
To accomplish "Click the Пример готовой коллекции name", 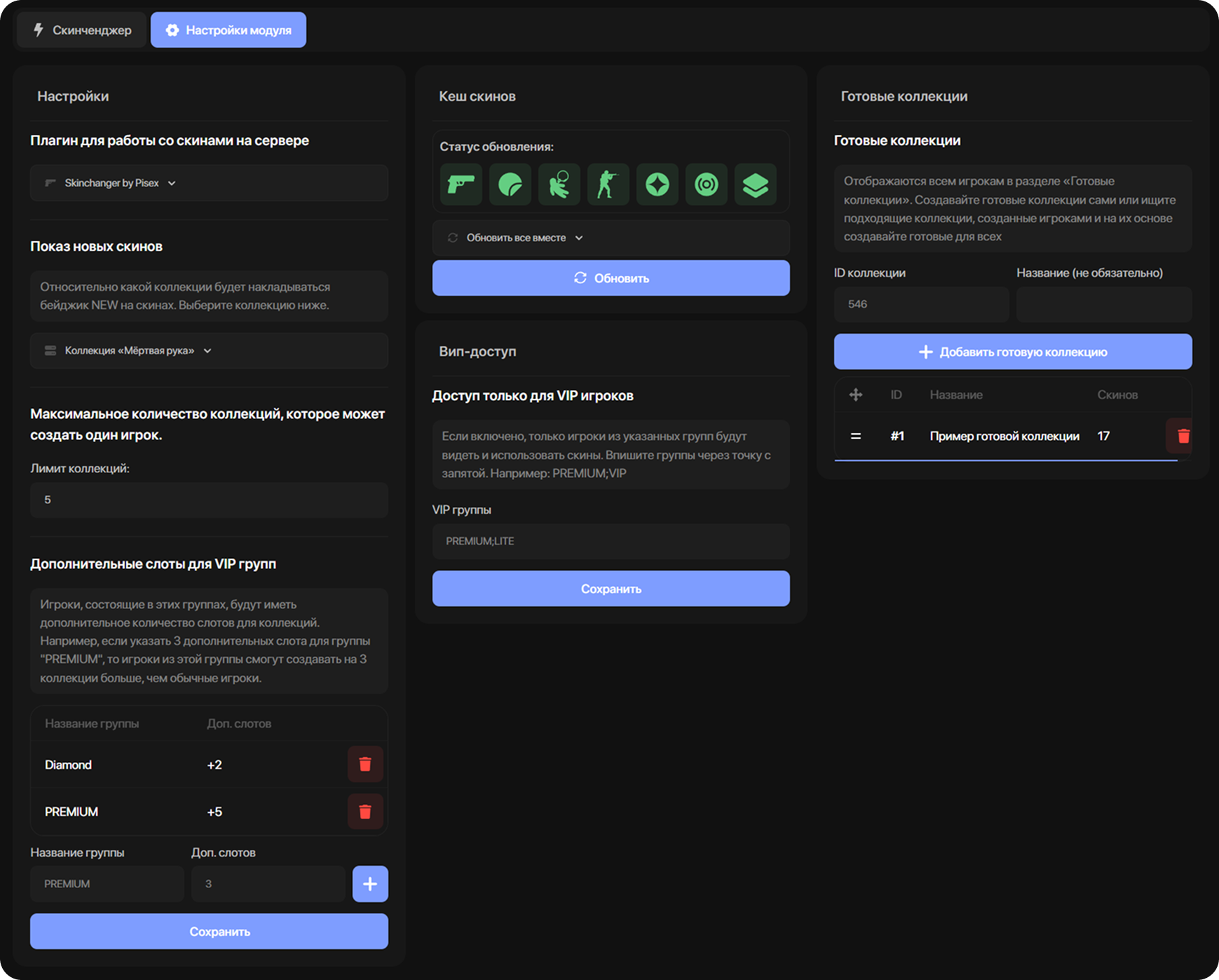I will (x=1005, y=436).
